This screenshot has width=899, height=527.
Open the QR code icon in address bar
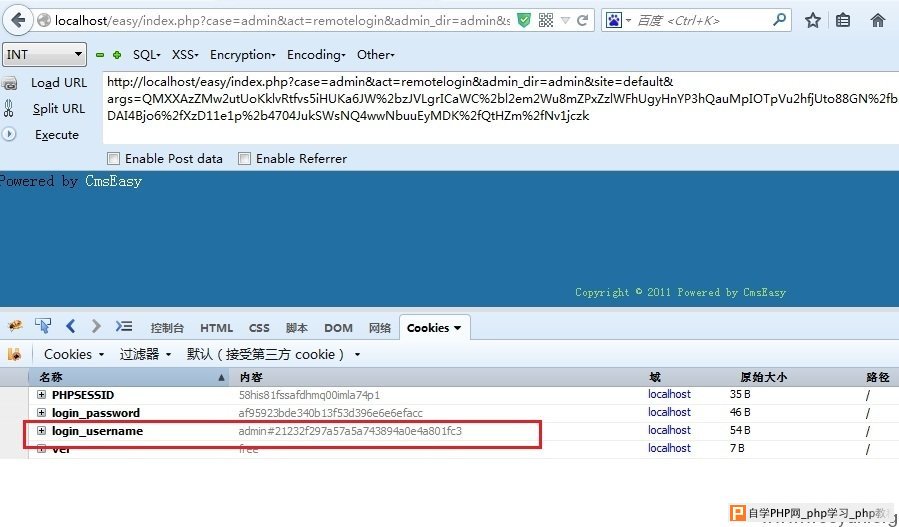[546, 21]
